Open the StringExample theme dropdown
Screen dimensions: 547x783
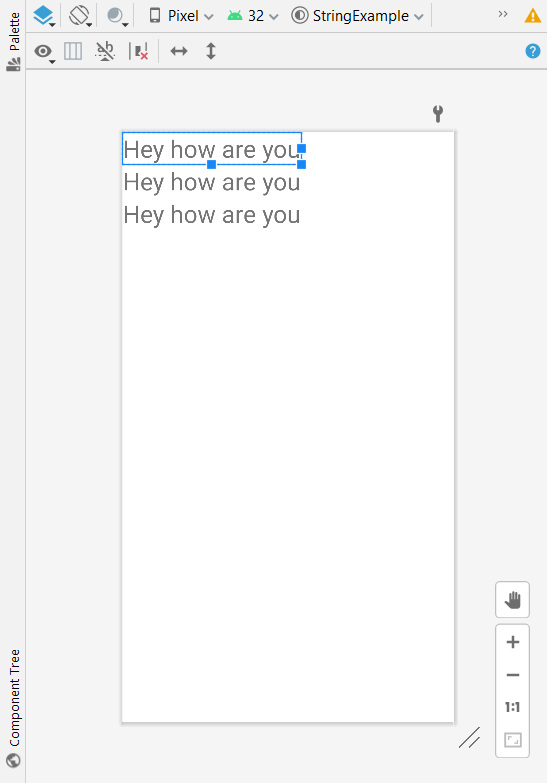[x=357, y=16]
